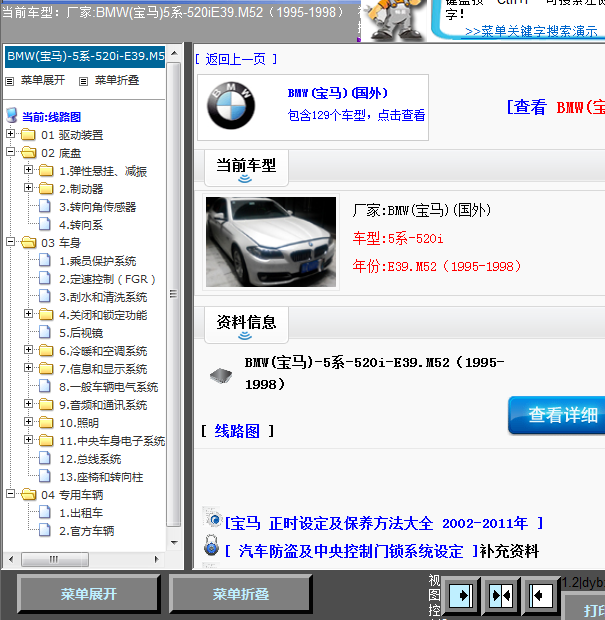Click the 当前:线路图 computer icon
605x620 pixels.
tap(12, 115)
